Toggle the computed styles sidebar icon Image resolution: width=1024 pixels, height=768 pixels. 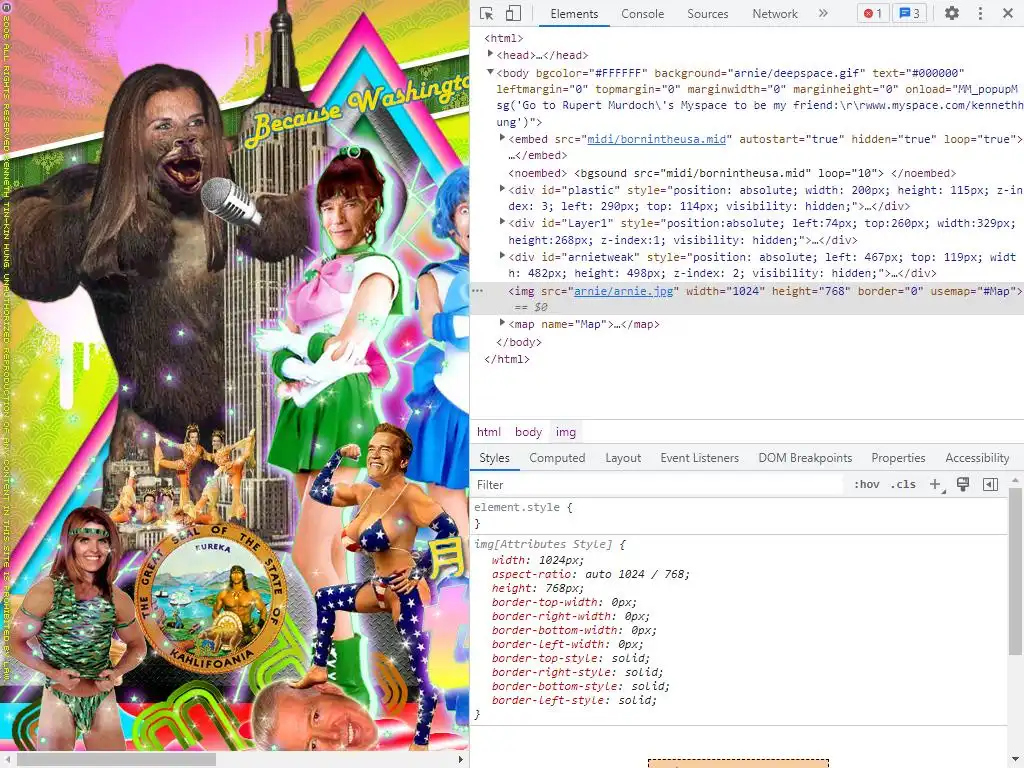(990, 485)
